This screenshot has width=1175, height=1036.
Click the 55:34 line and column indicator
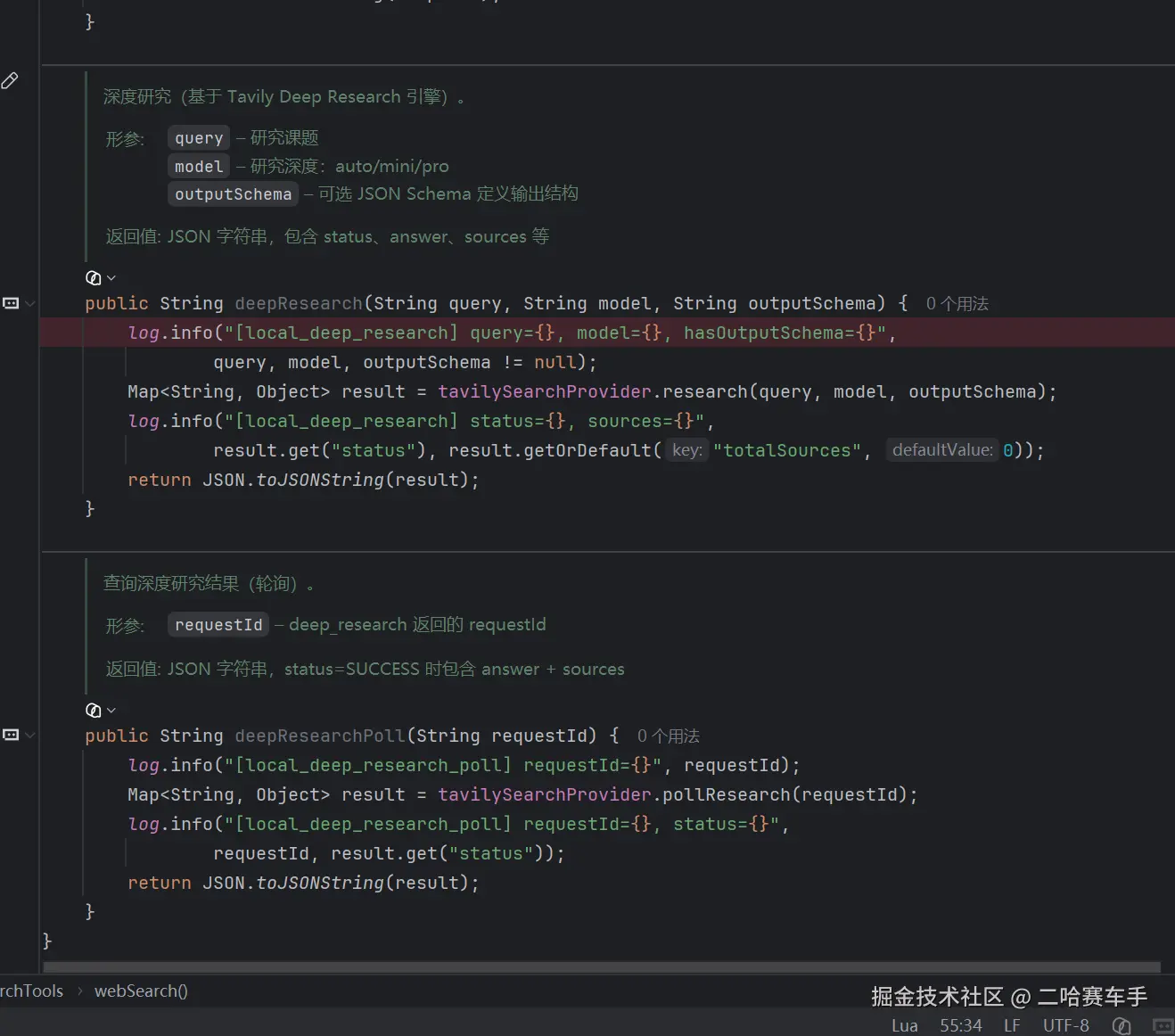(x=960, y=1025)
